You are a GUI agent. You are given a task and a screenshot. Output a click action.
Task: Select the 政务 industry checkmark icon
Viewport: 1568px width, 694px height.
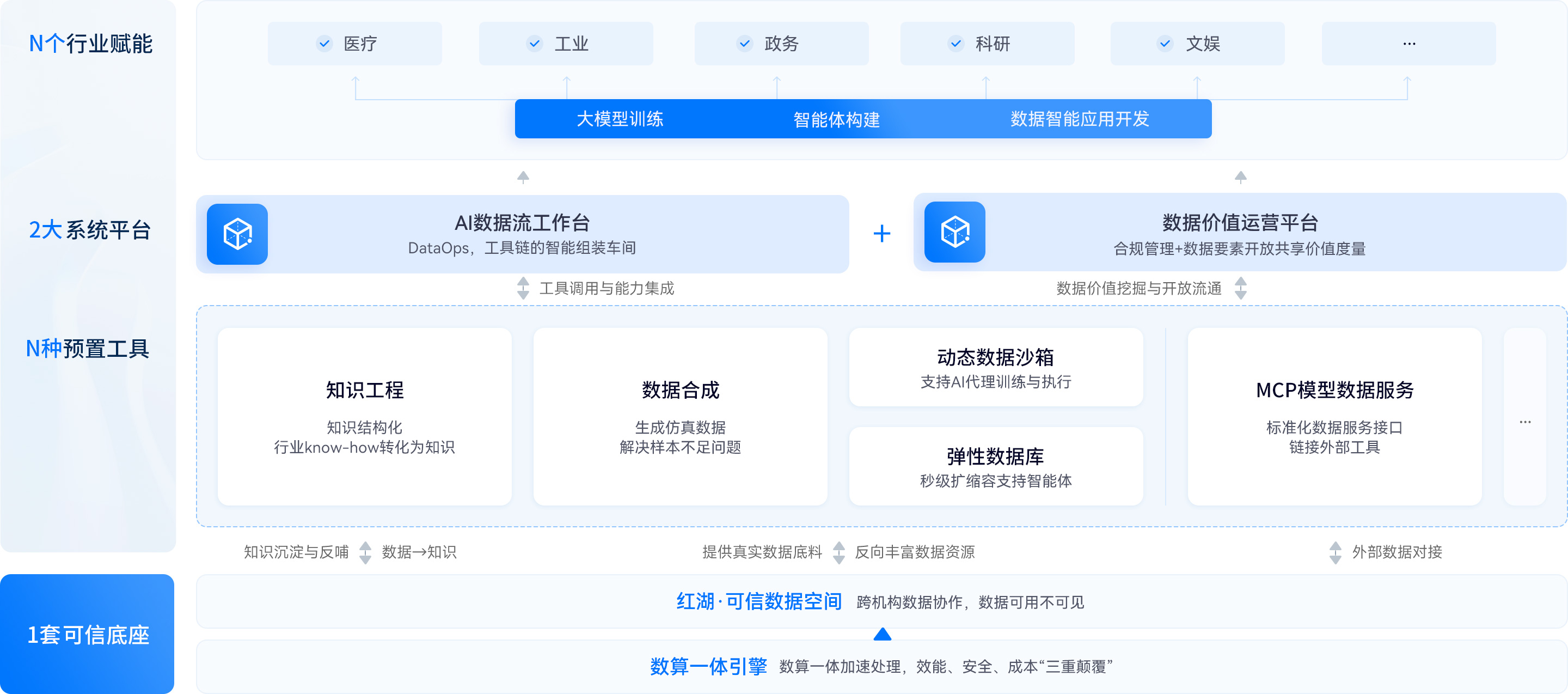pyautogui.click(x=744, y=43)
